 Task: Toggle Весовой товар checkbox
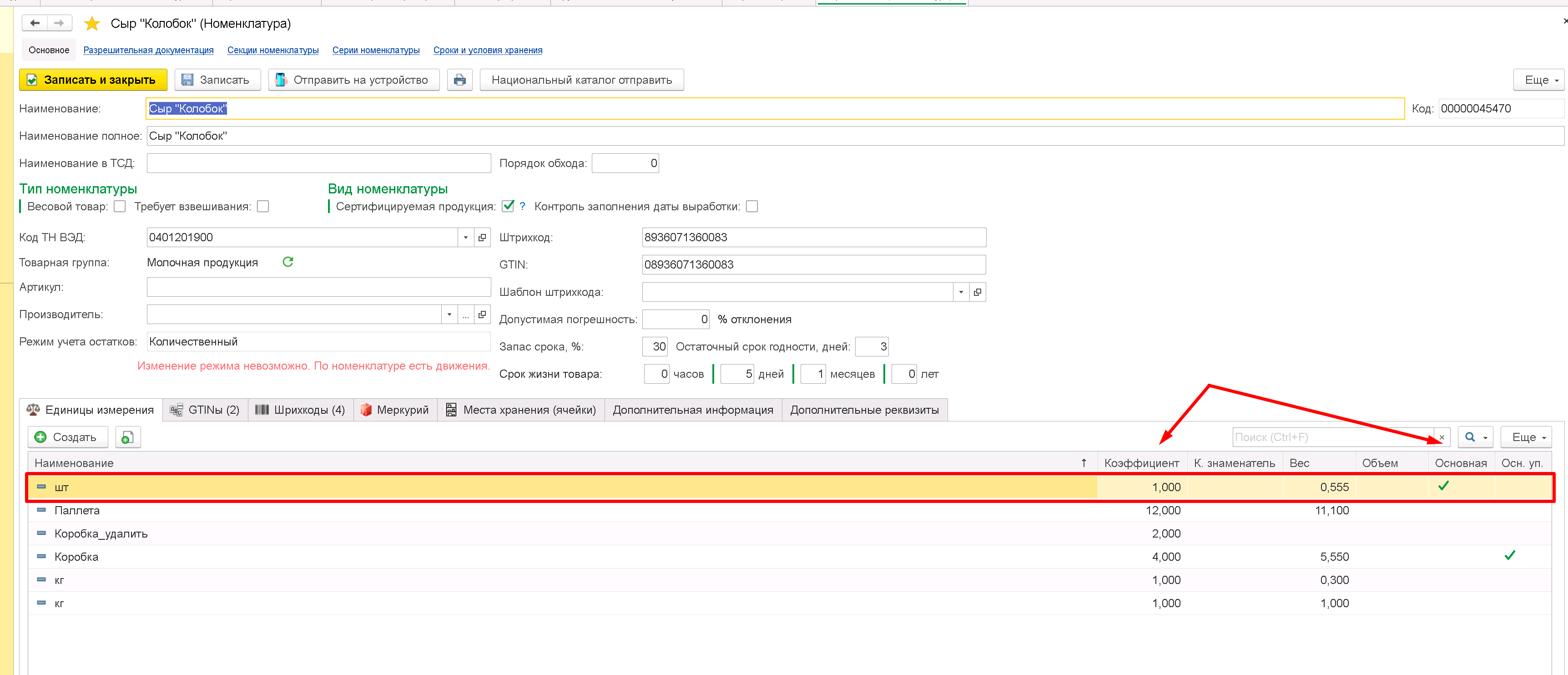[x=120, y=207]
